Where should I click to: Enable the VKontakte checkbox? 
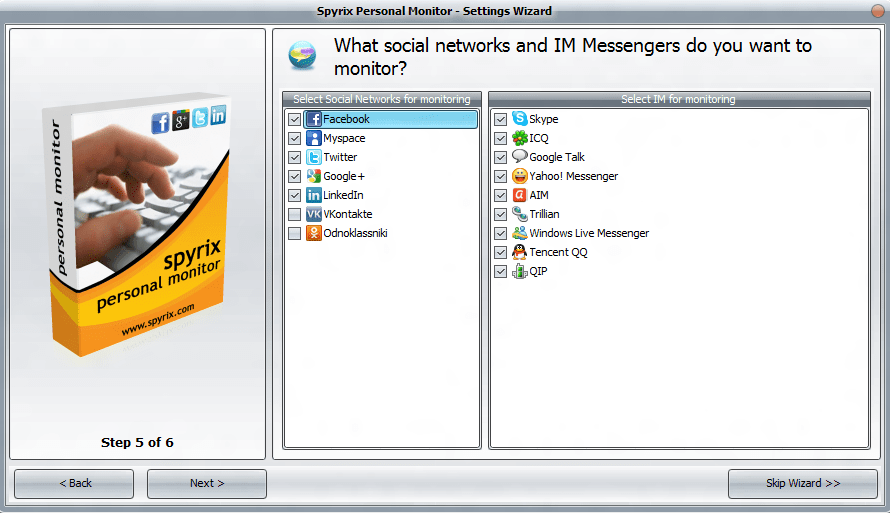click(295, 215)
